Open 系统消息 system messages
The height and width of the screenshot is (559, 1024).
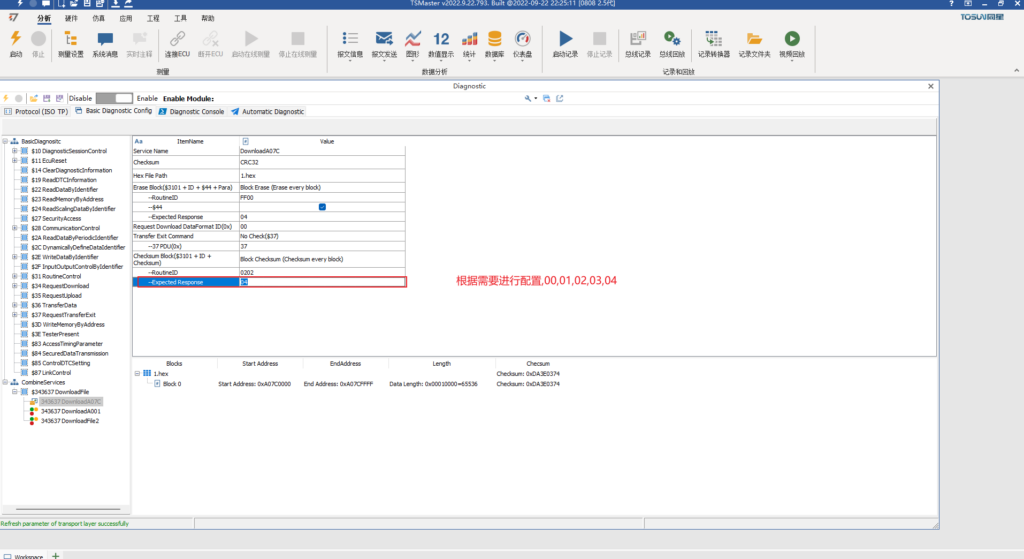105,42
